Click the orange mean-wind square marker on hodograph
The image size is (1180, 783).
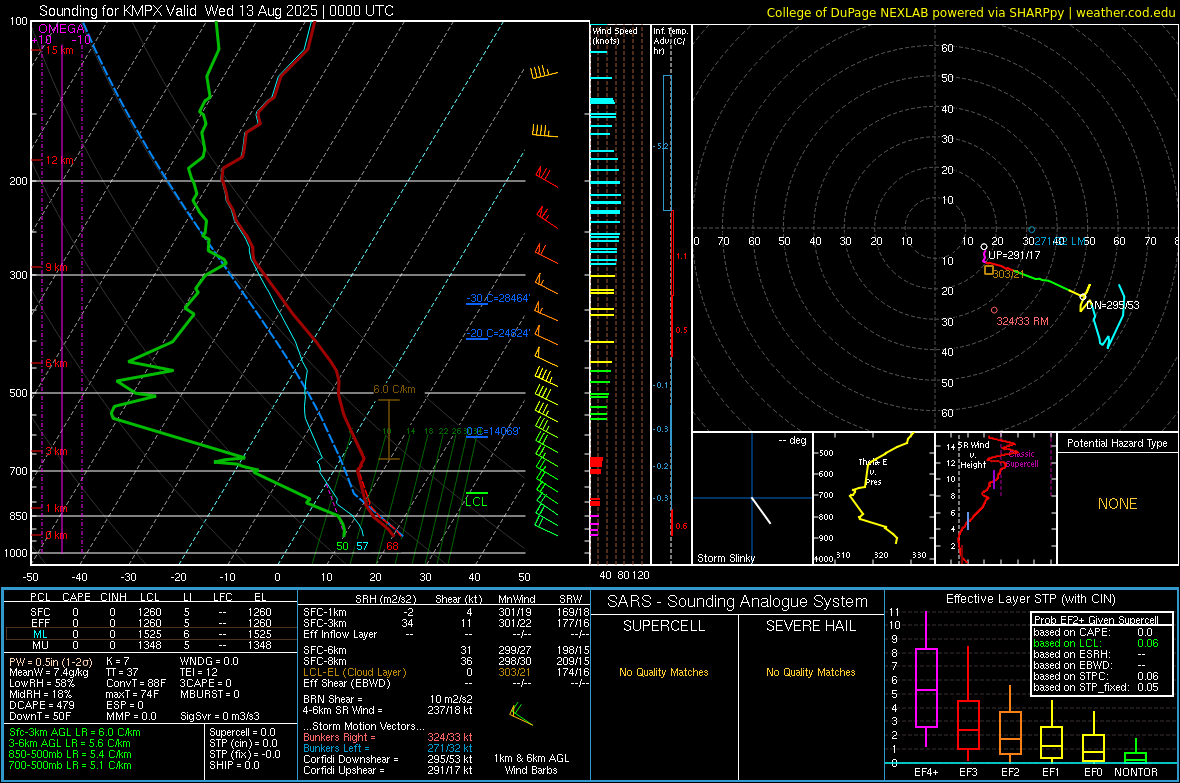click(x=989, y=270)
